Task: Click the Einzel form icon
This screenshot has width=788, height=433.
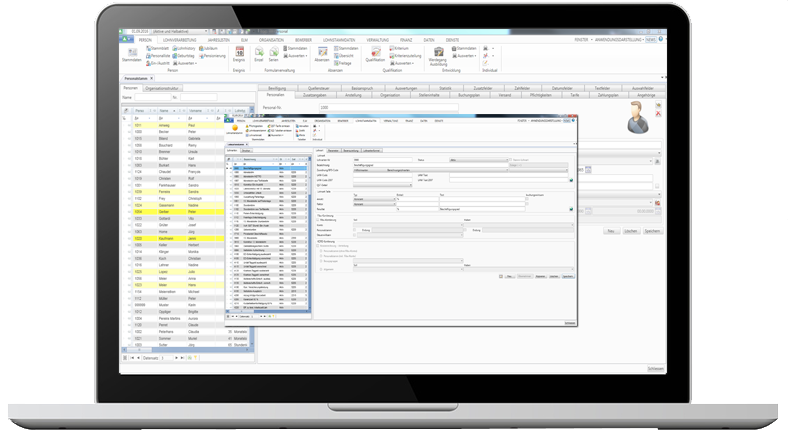Action: point(259,52)
